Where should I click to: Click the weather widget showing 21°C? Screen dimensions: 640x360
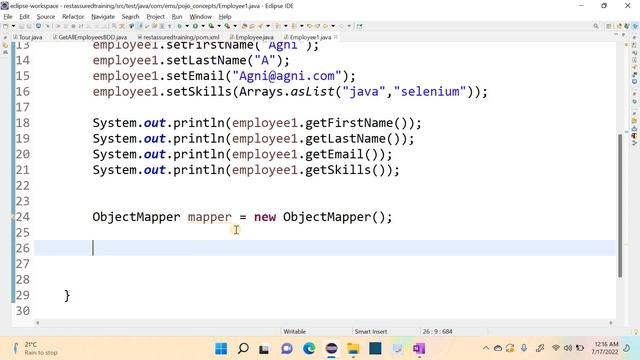click(35, 348)
